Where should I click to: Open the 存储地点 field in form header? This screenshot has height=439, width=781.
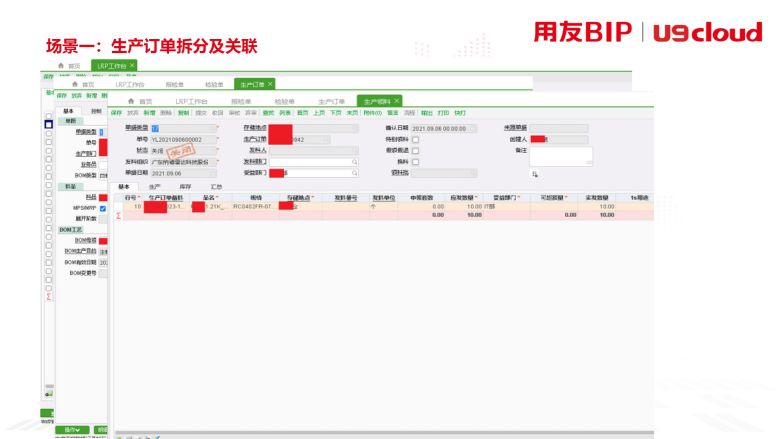[x=313, y=129]
